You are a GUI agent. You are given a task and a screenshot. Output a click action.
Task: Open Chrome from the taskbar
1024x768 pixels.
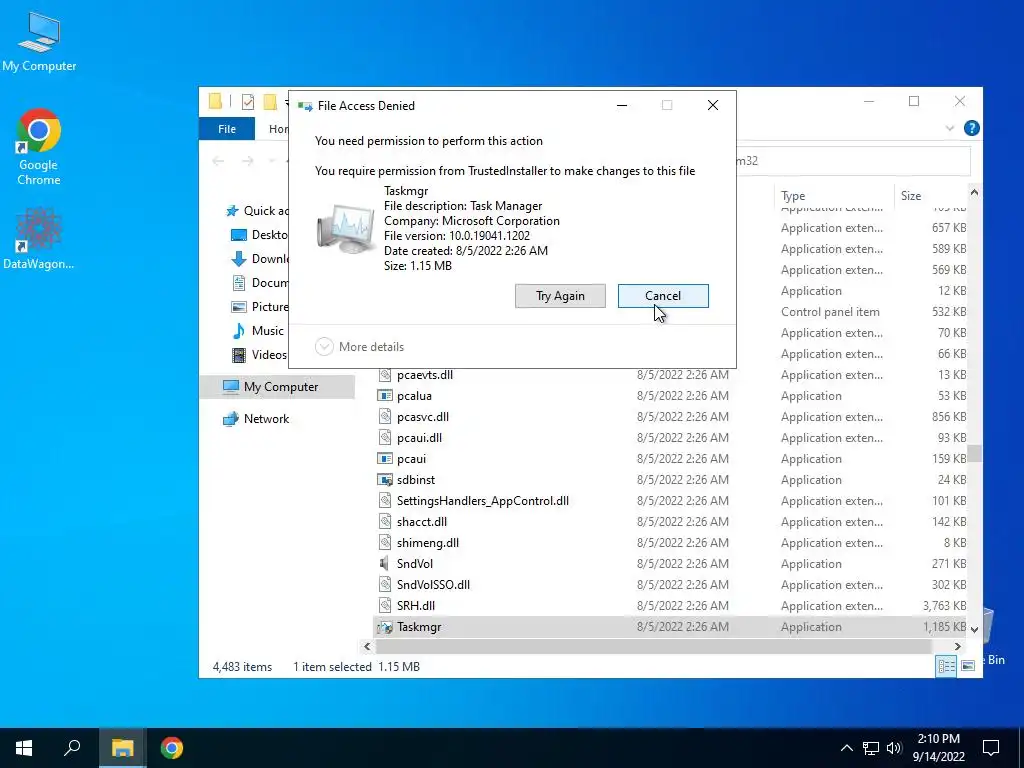[172, 748]
